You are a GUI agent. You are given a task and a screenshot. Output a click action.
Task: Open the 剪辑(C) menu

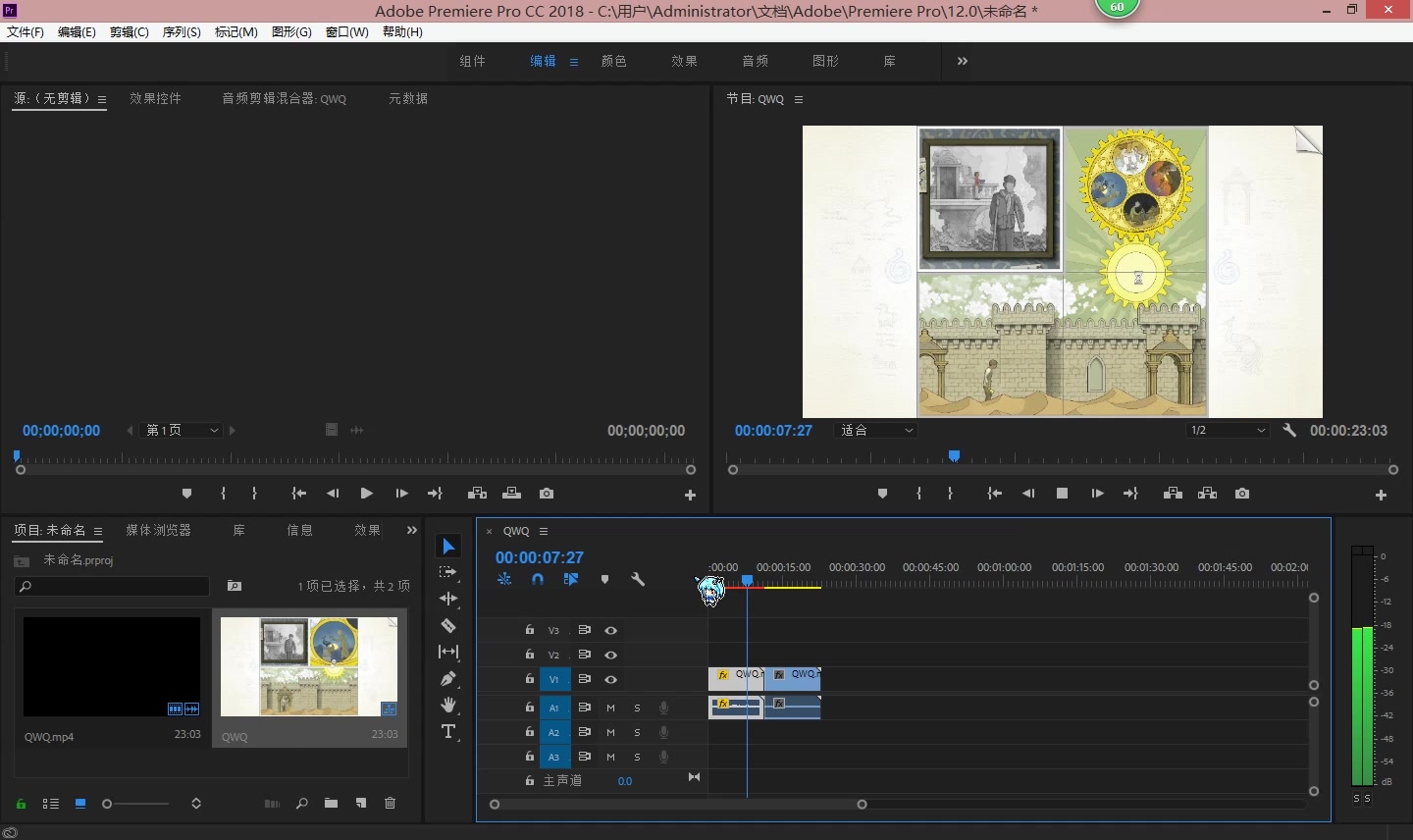pyautogui.click(x=129, y=31)
